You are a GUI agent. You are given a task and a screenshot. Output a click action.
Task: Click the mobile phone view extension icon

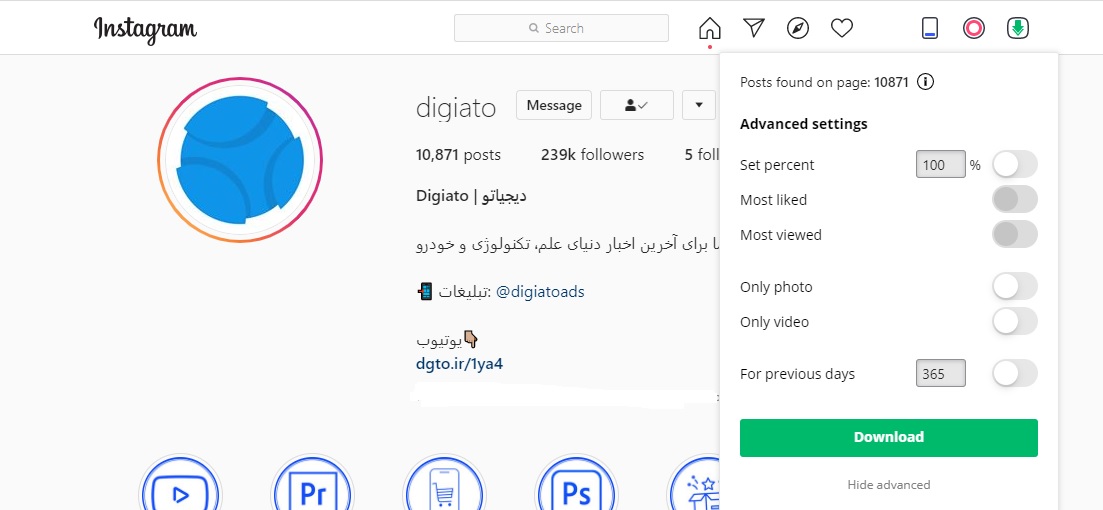930,28
